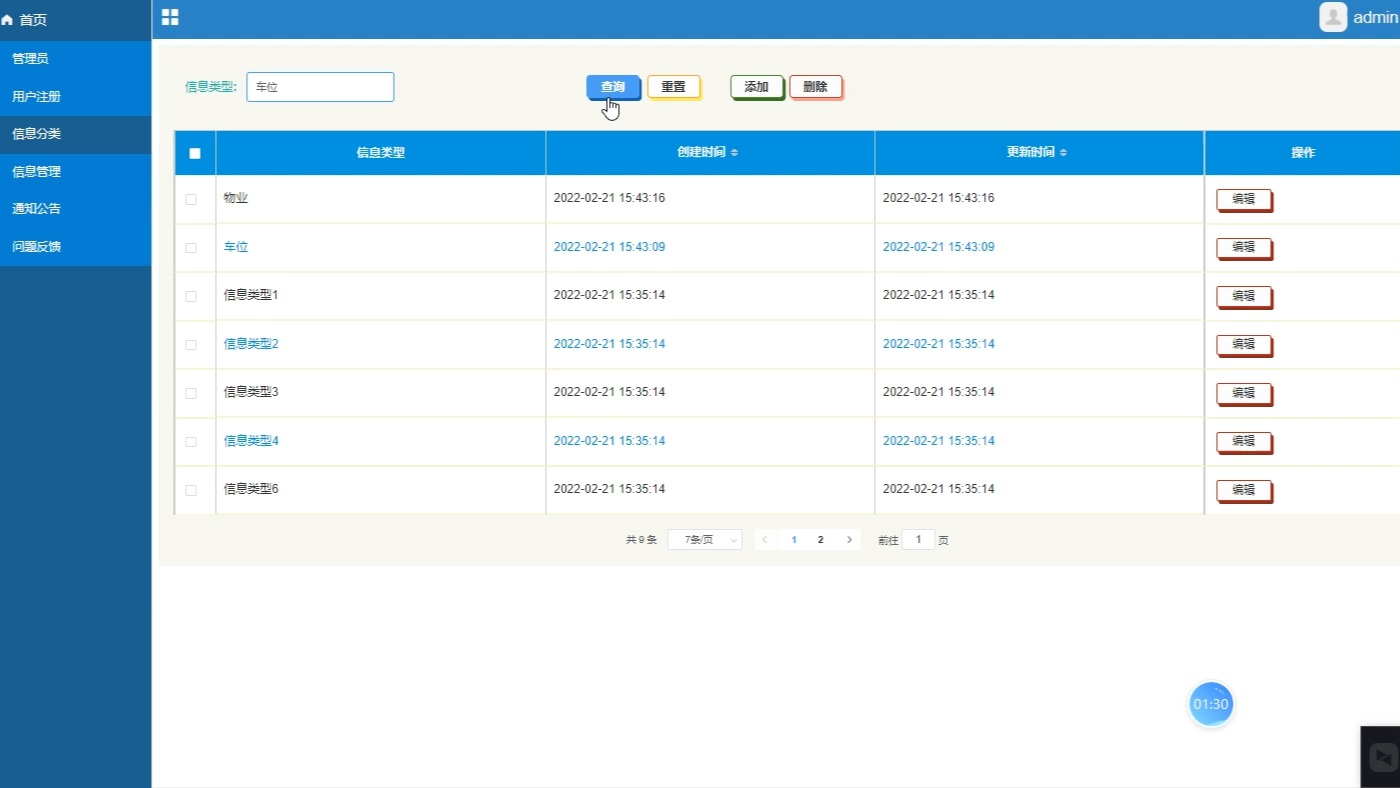Open the 7条/页 page size dropdown
1400x788 pixels.
point(705,540)
